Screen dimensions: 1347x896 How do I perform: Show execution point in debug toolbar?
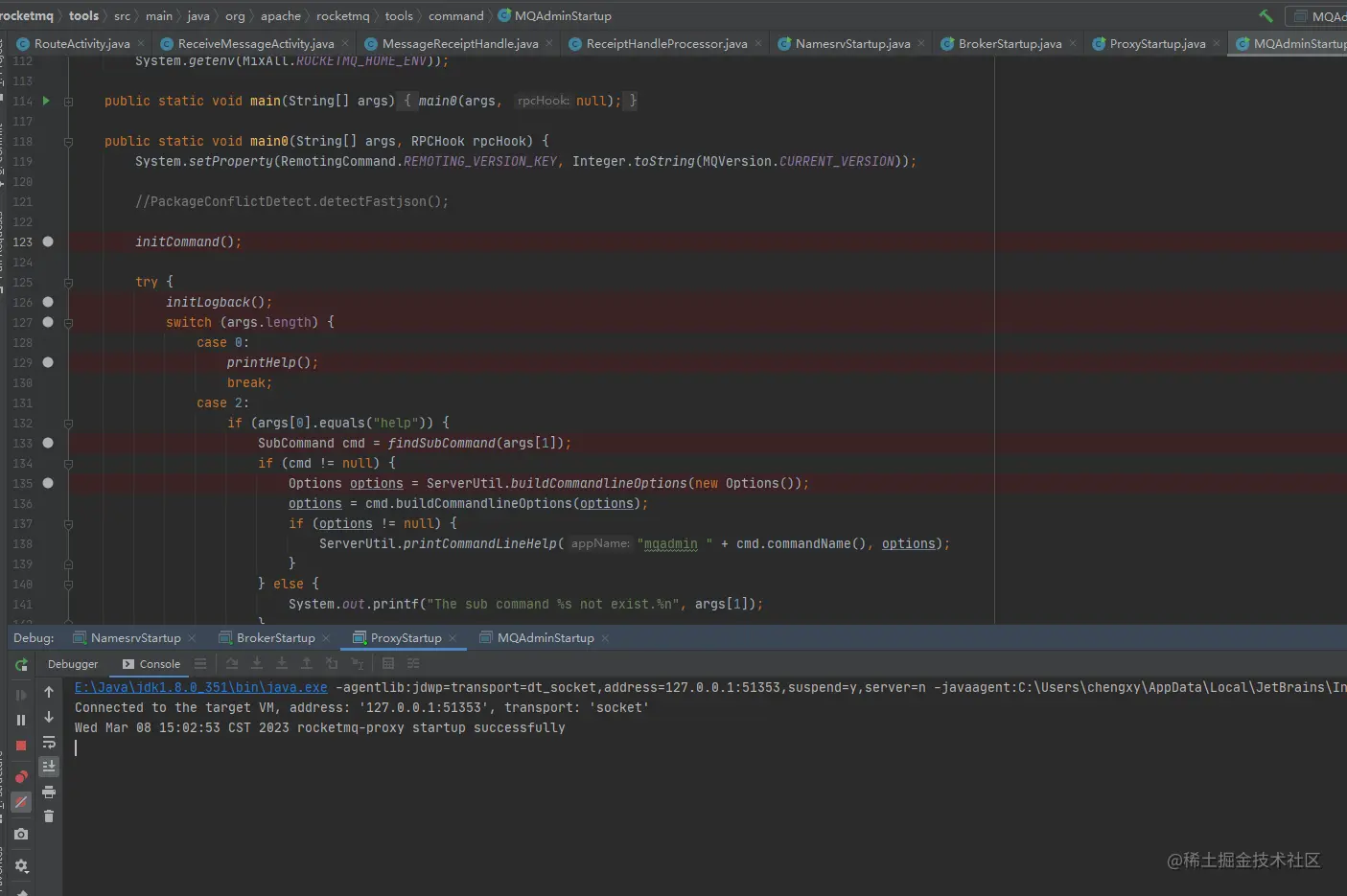tap(200, 663)
